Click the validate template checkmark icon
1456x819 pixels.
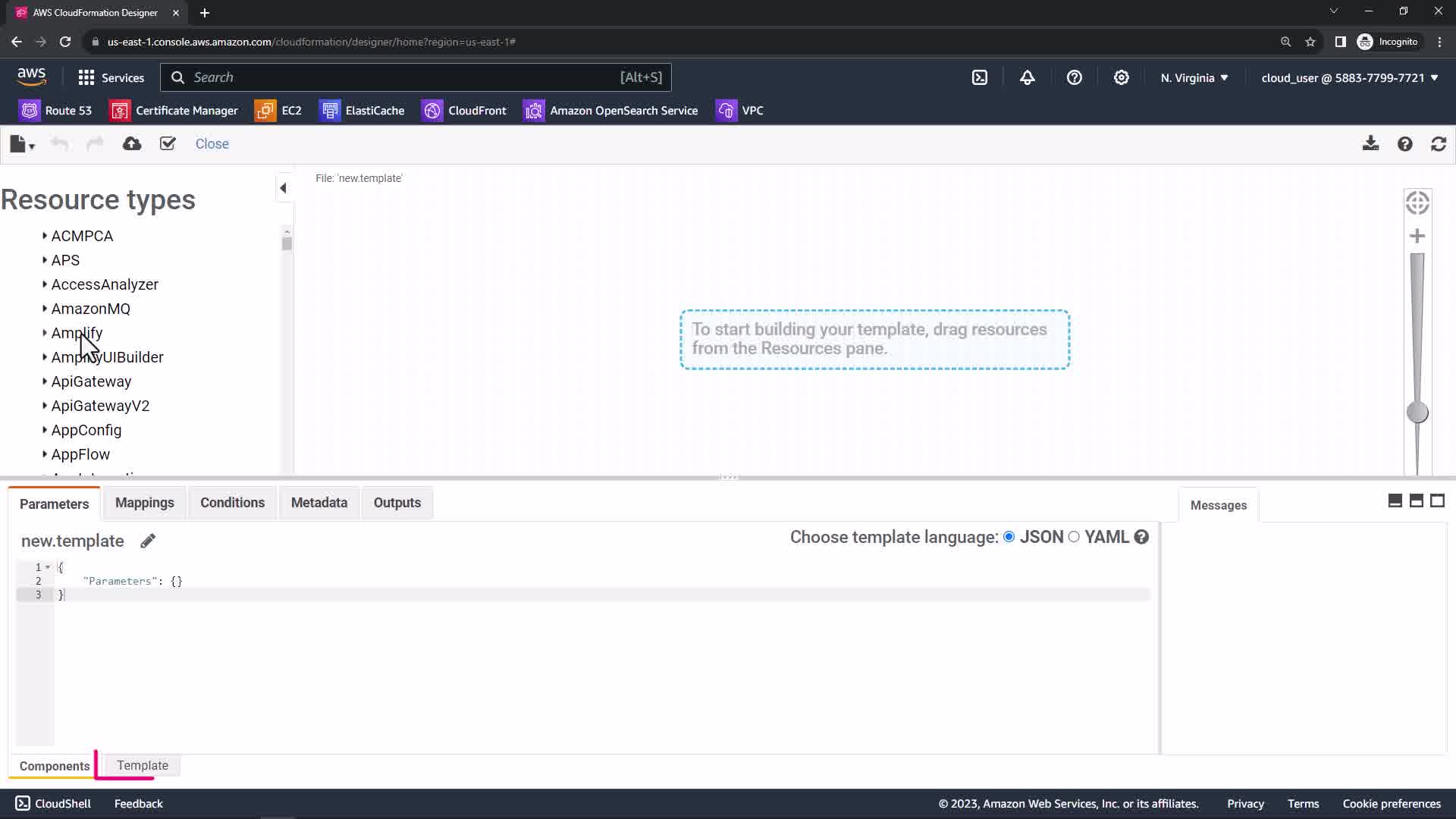pos(168,144)
